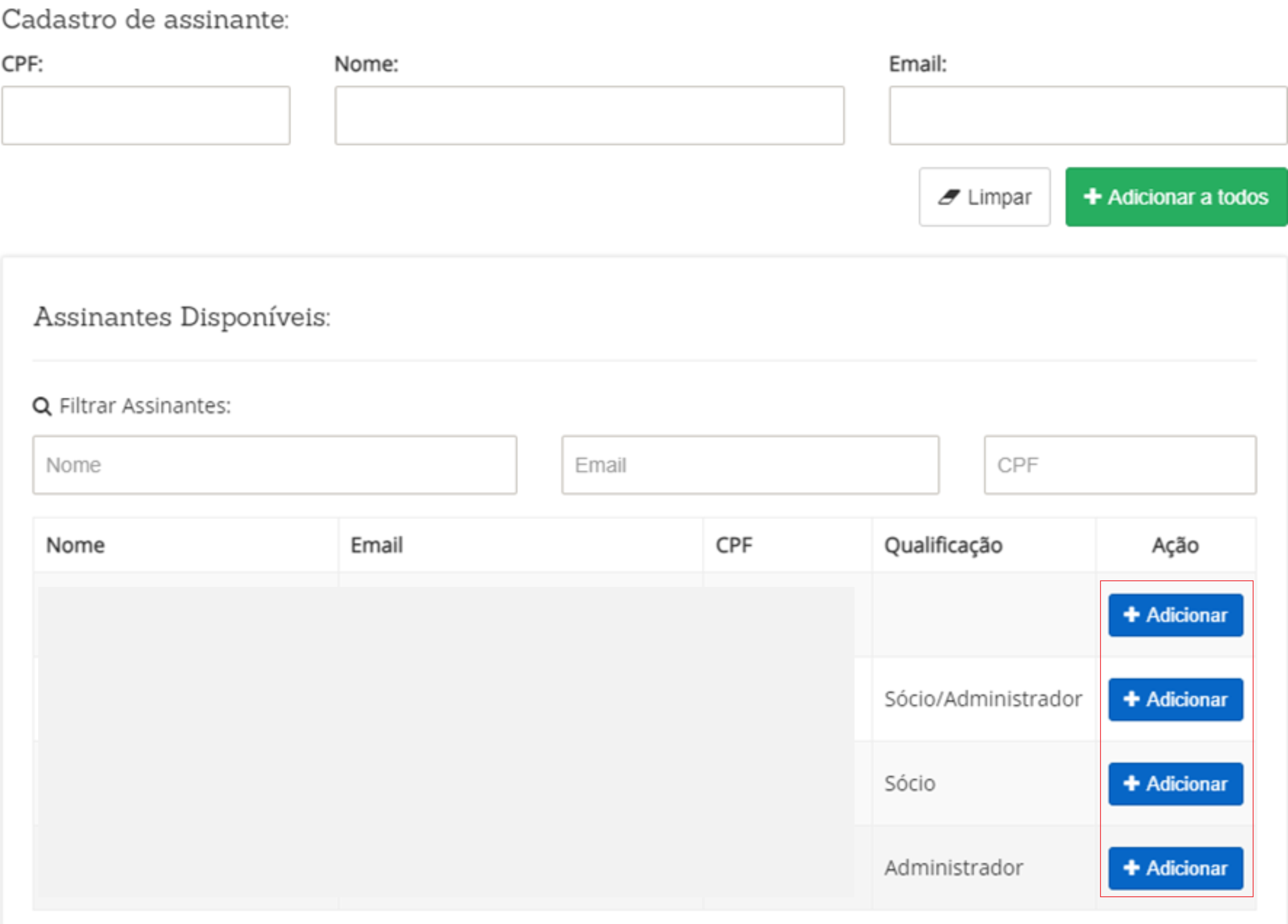
Task: Click the Qualificação column header
Action: pos(943,545)
